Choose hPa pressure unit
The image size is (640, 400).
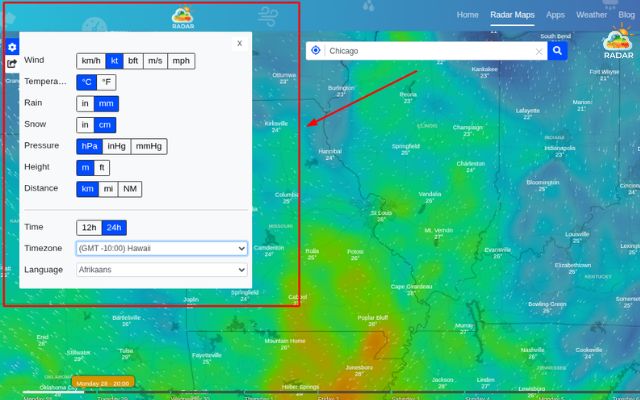[x=89, y=146]
